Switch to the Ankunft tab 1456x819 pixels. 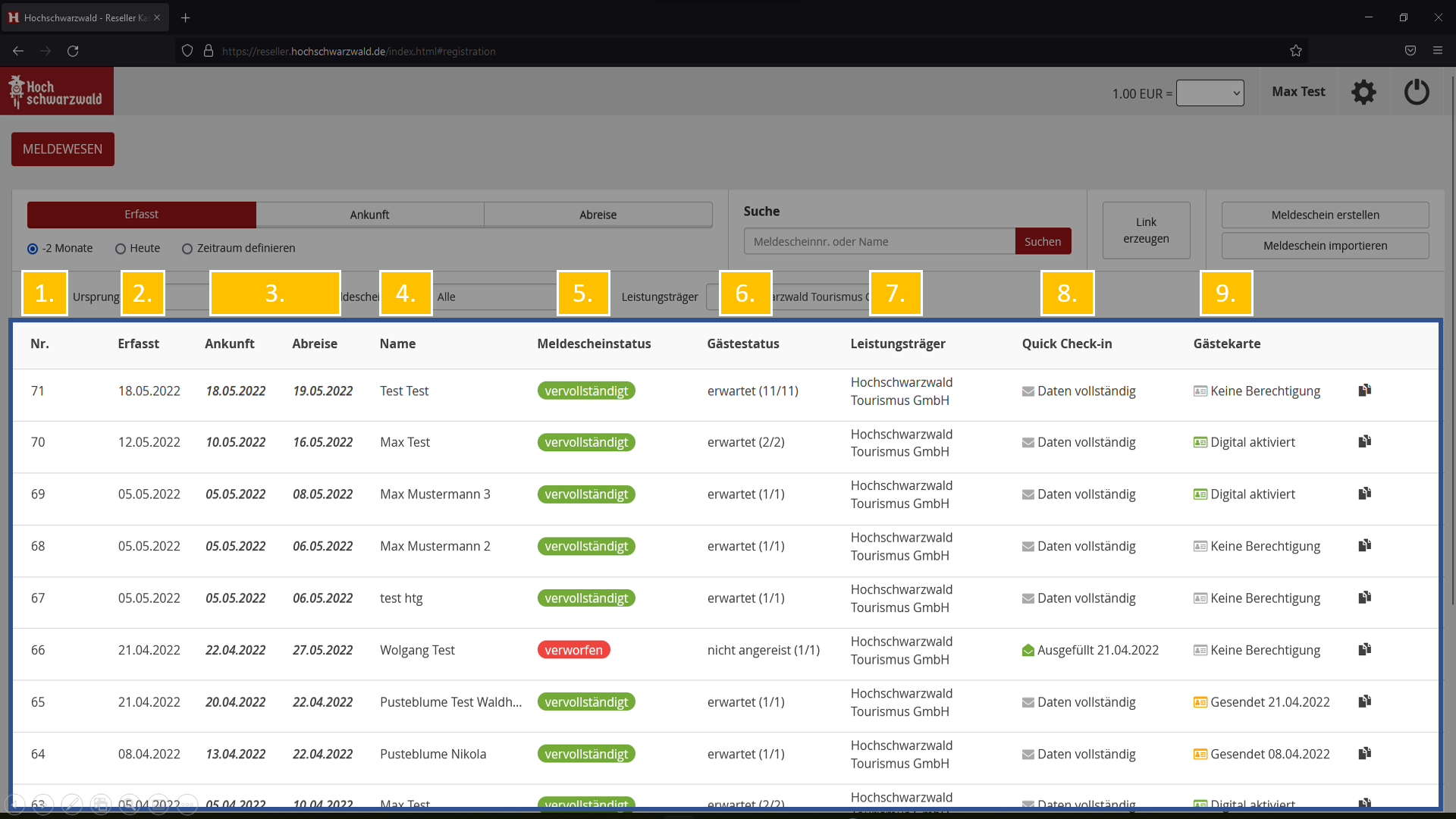pyautogui.click(x=369, y=215)
